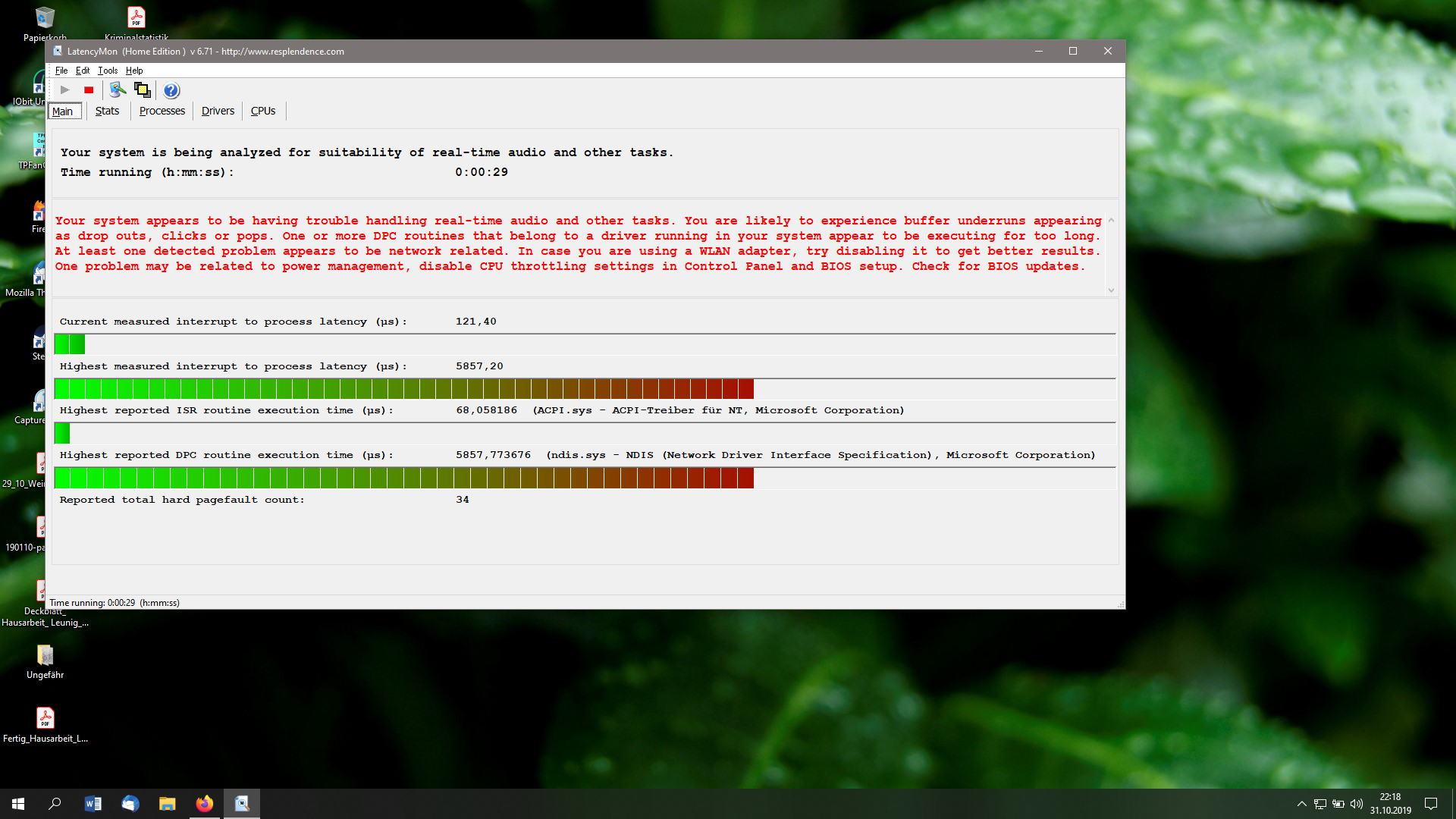Screen dimensions: 1456x819
Task: Click the volume icon in system tray
Action: pos(1357,804)
